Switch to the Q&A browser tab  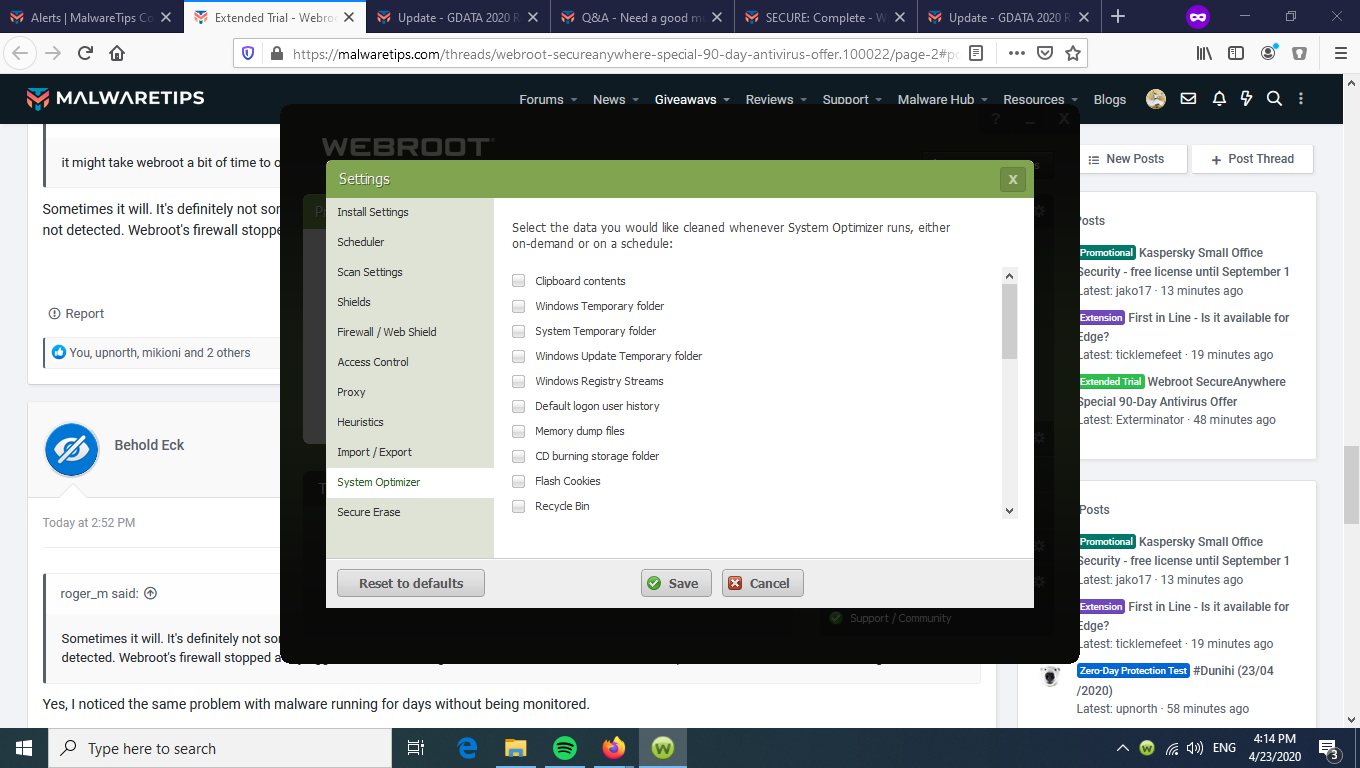point(641,17)
